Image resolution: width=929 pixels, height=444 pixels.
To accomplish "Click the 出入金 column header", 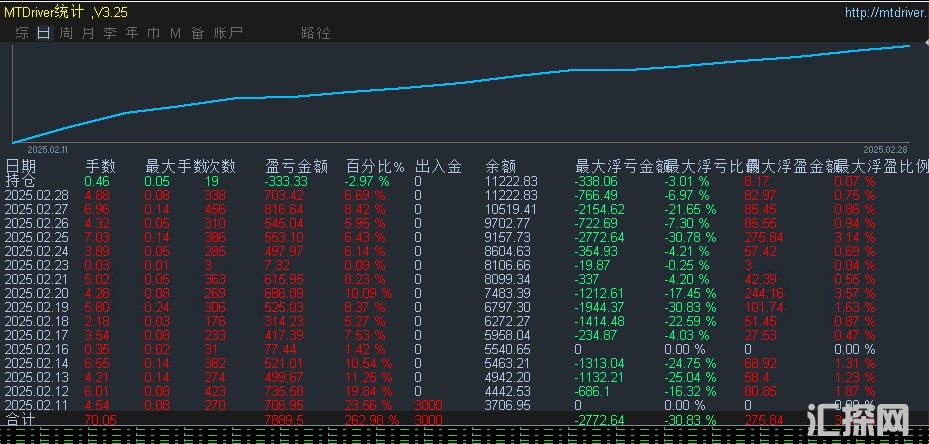I will point(438,167).
